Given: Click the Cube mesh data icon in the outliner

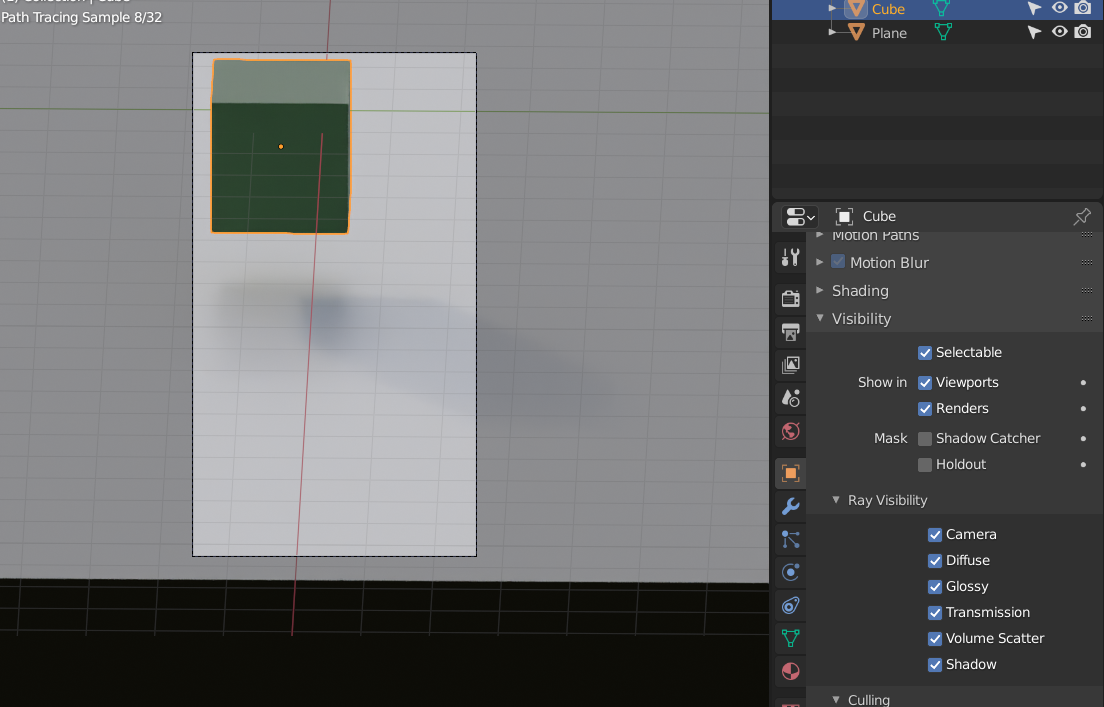Looking at the screenshot, I should coord(941,8).
